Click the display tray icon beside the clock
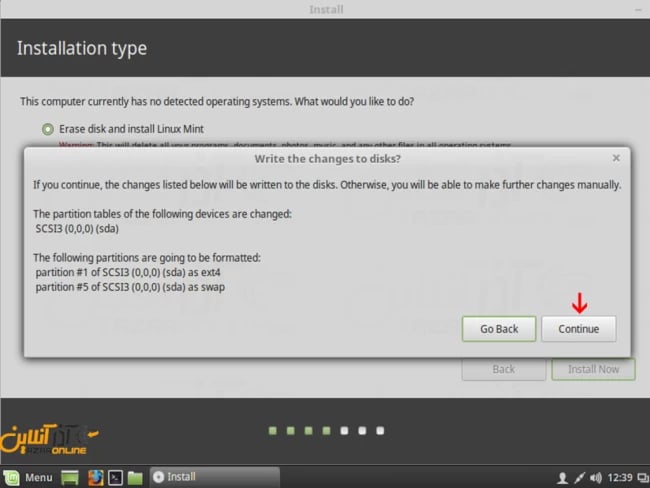Viewport: 650px width, 488px height. [643, 478]
